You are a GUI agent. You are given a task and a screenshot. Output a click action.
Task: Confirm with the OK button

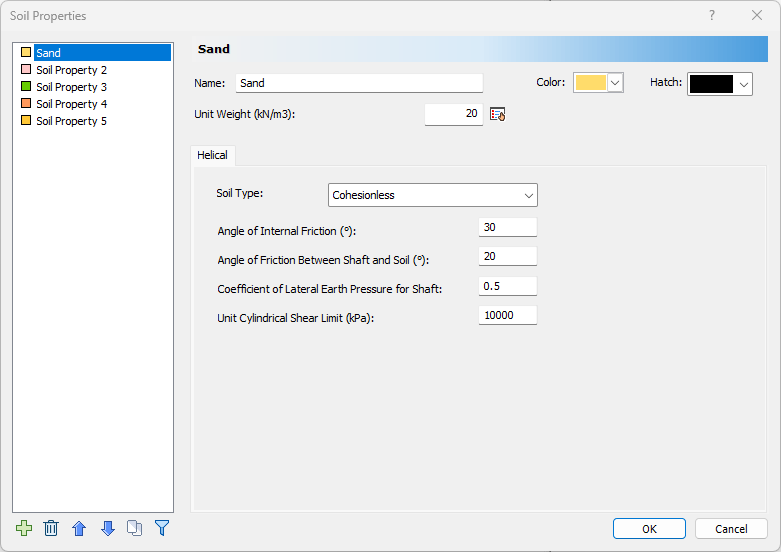coord(649,529)
